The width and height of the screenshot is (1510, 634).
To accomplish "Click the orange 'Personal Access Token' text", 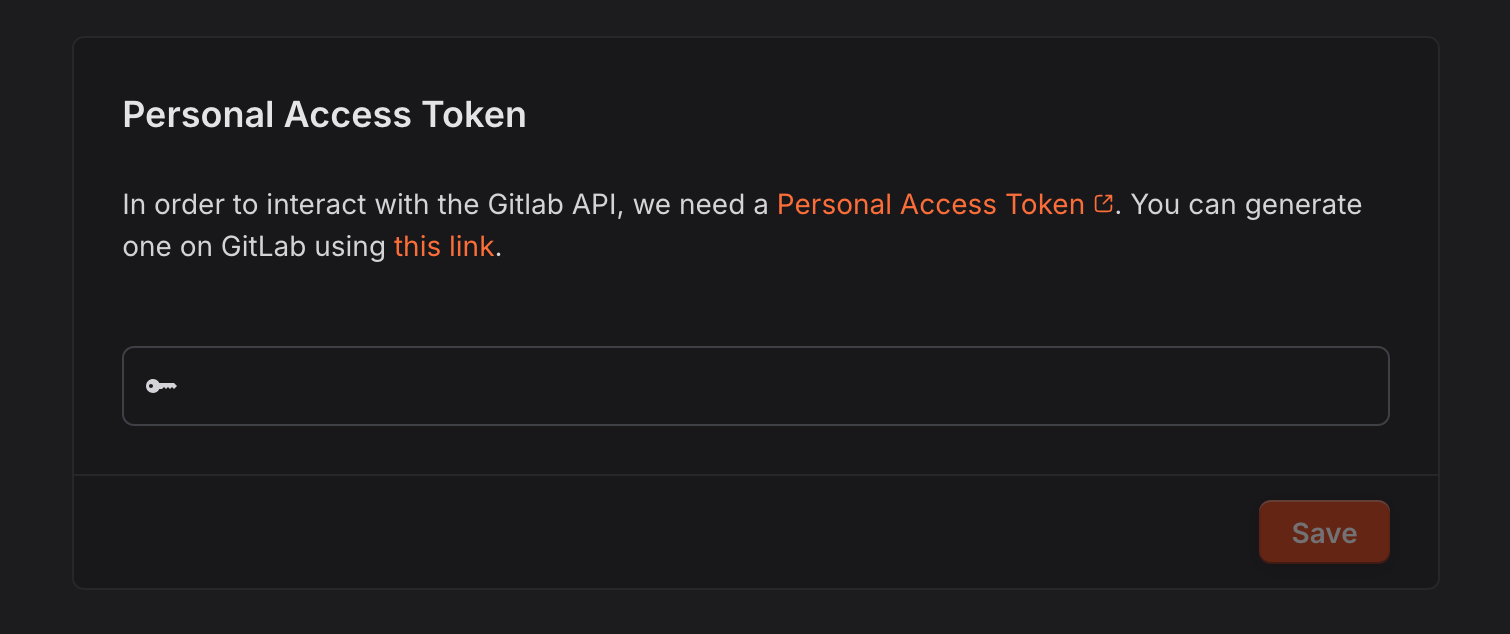I will click(931, 204).
